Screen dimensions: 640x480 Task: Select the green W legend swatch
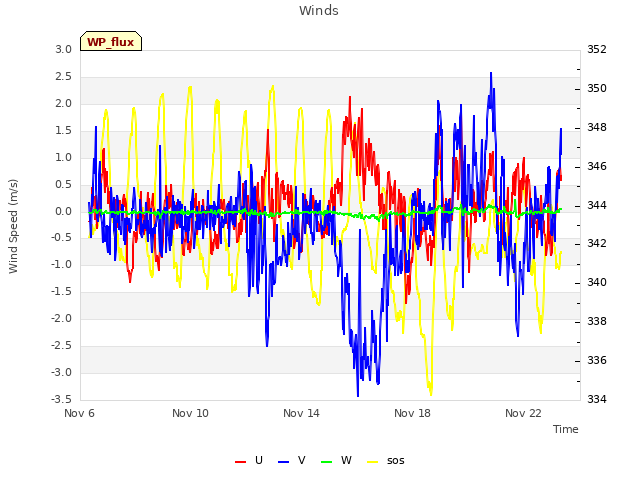coord(327,462)
